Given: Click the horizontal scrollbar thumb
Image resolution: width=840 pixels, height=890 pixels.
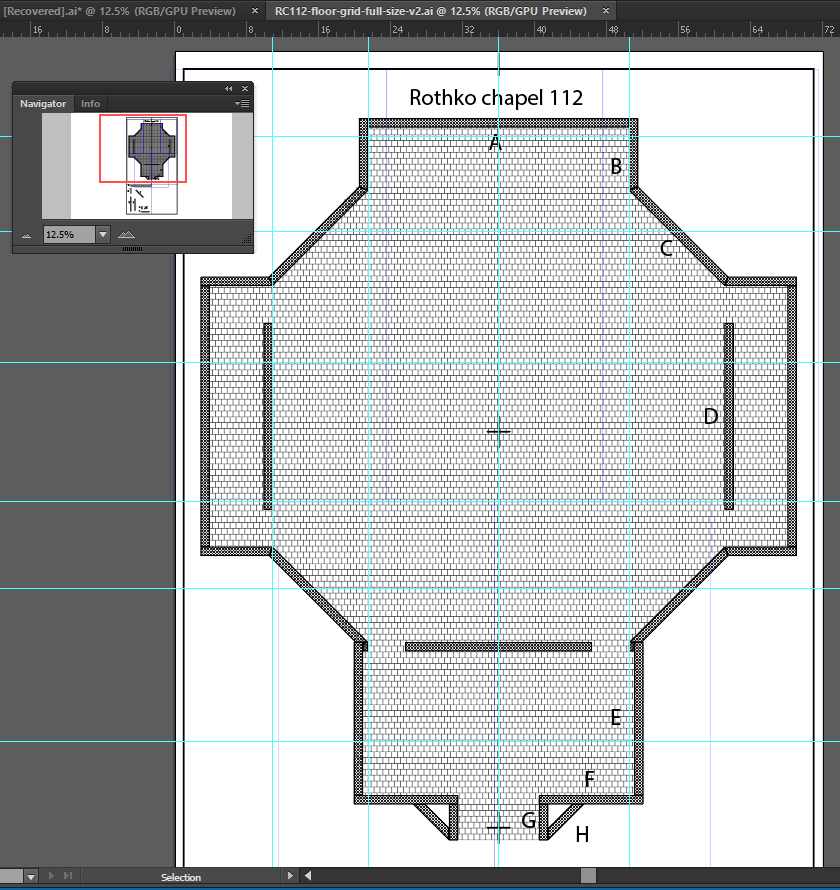Looking at the screenshot, I should (588, 877).
